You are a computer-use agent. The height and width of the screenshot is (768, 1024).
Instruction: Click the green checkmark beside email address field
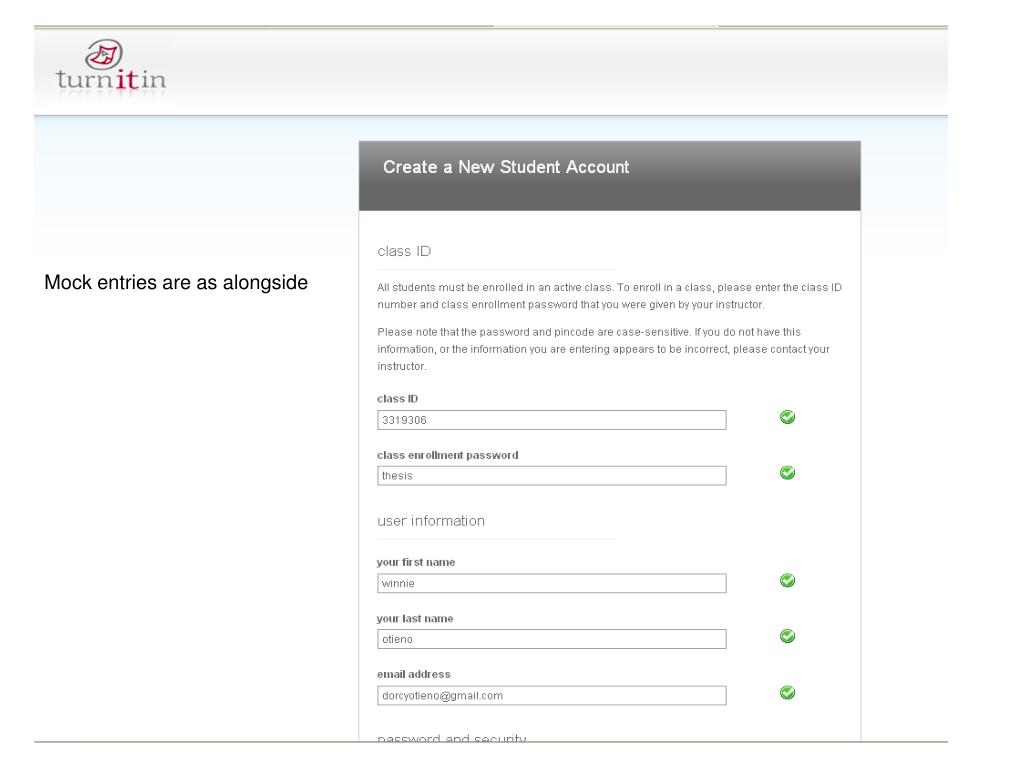click(x=787, y=693)
